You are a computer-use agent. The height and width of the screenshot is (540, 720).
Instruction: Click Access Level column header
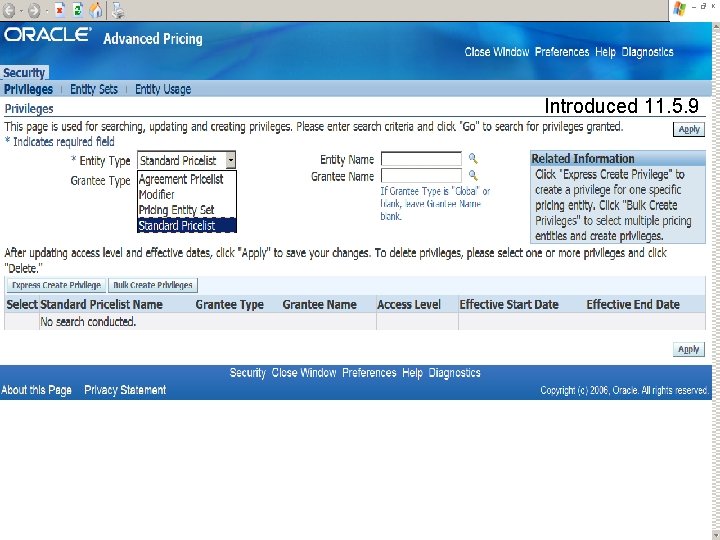pyautogui.click(x=409, y=304)
